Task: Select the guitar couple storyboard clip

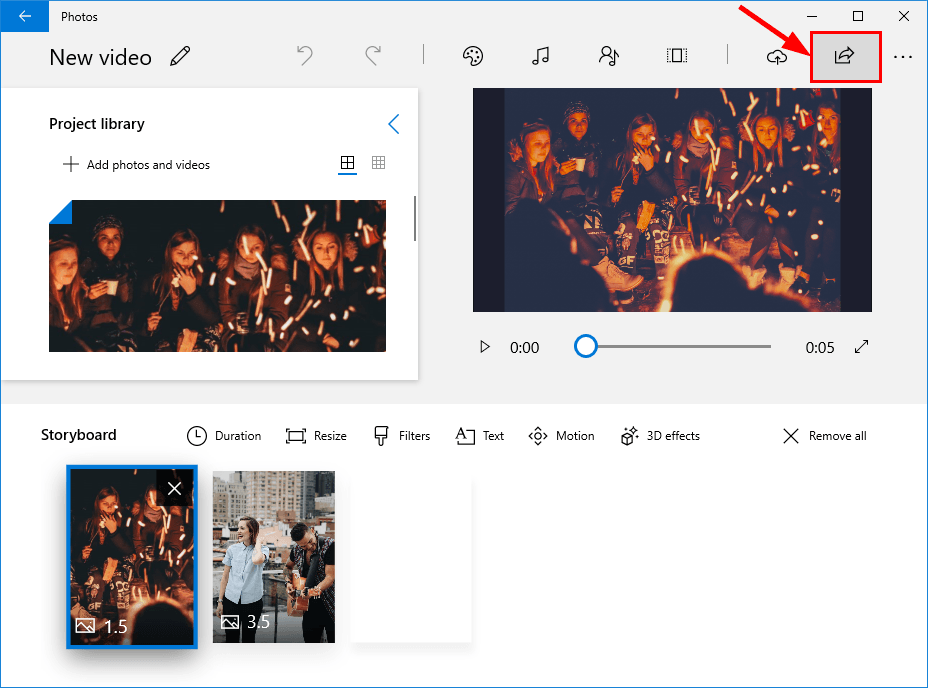Action: tap(274, 556)
